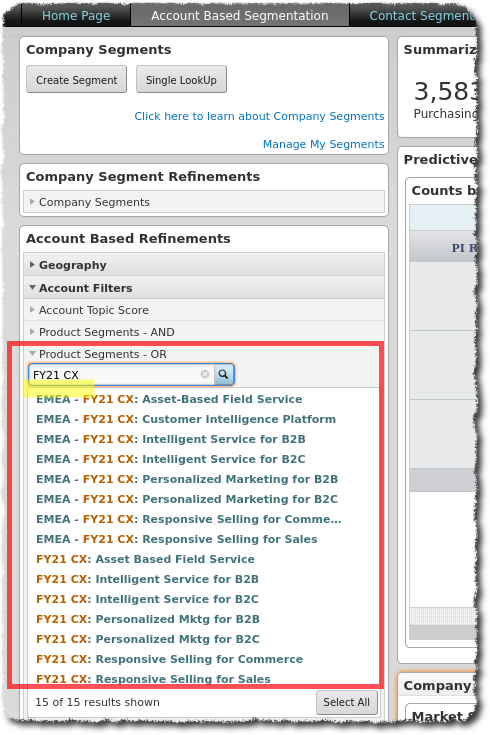
Task: Switch to Account Based Segmentation tab
Action: point(240,15)
